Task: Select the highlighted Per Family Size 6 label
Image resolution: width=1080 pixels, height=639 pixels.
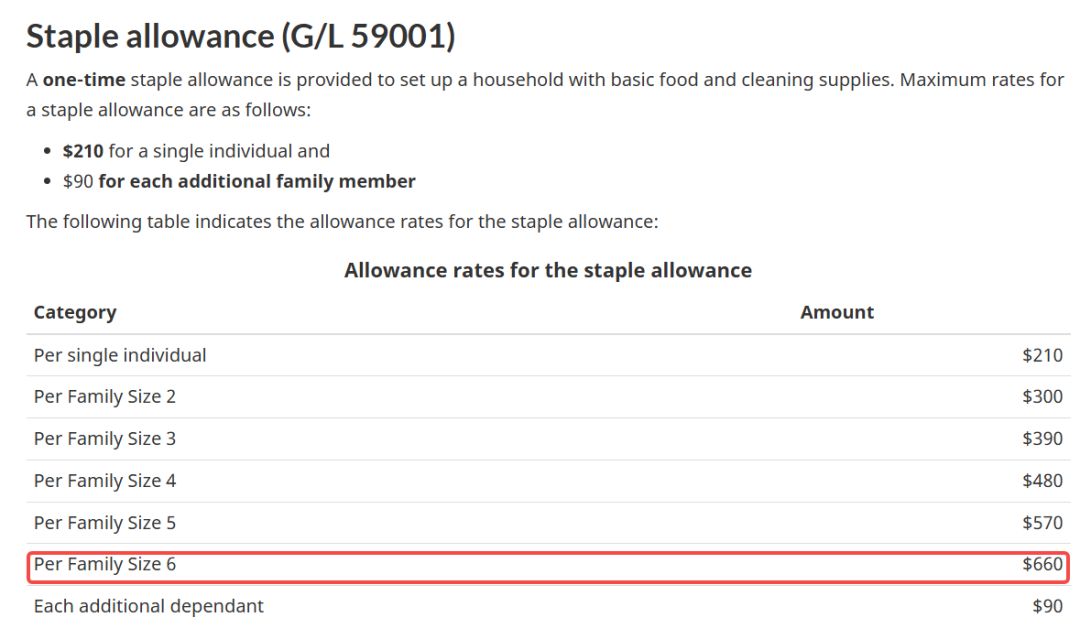Action: point(105,564)
